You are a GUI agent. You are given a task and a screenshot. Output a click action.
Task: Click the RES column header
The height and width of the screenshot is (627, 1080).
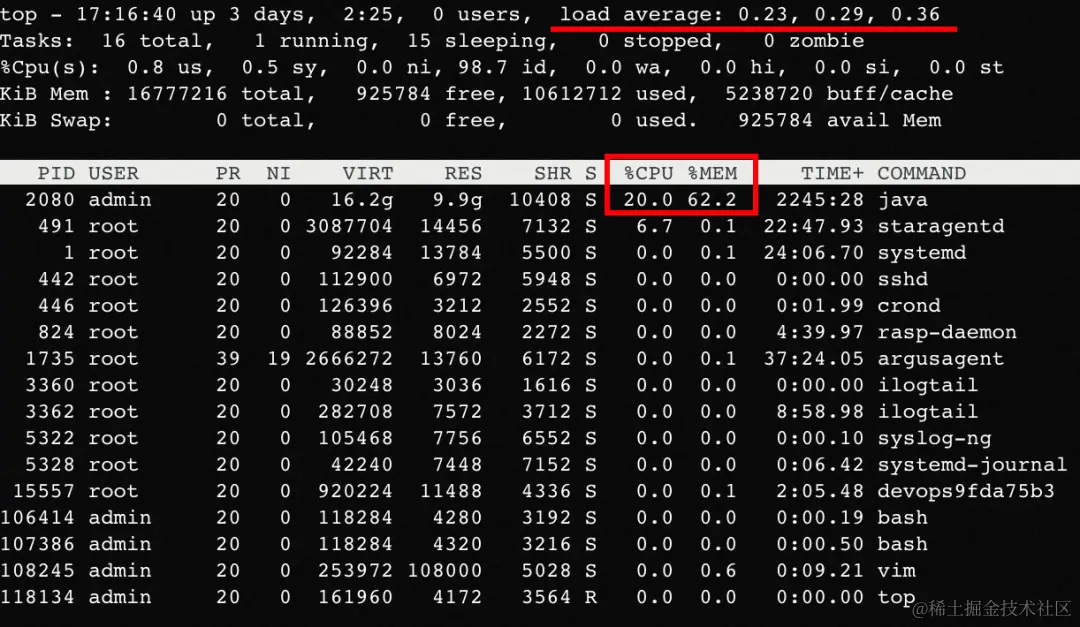(463, 173)
